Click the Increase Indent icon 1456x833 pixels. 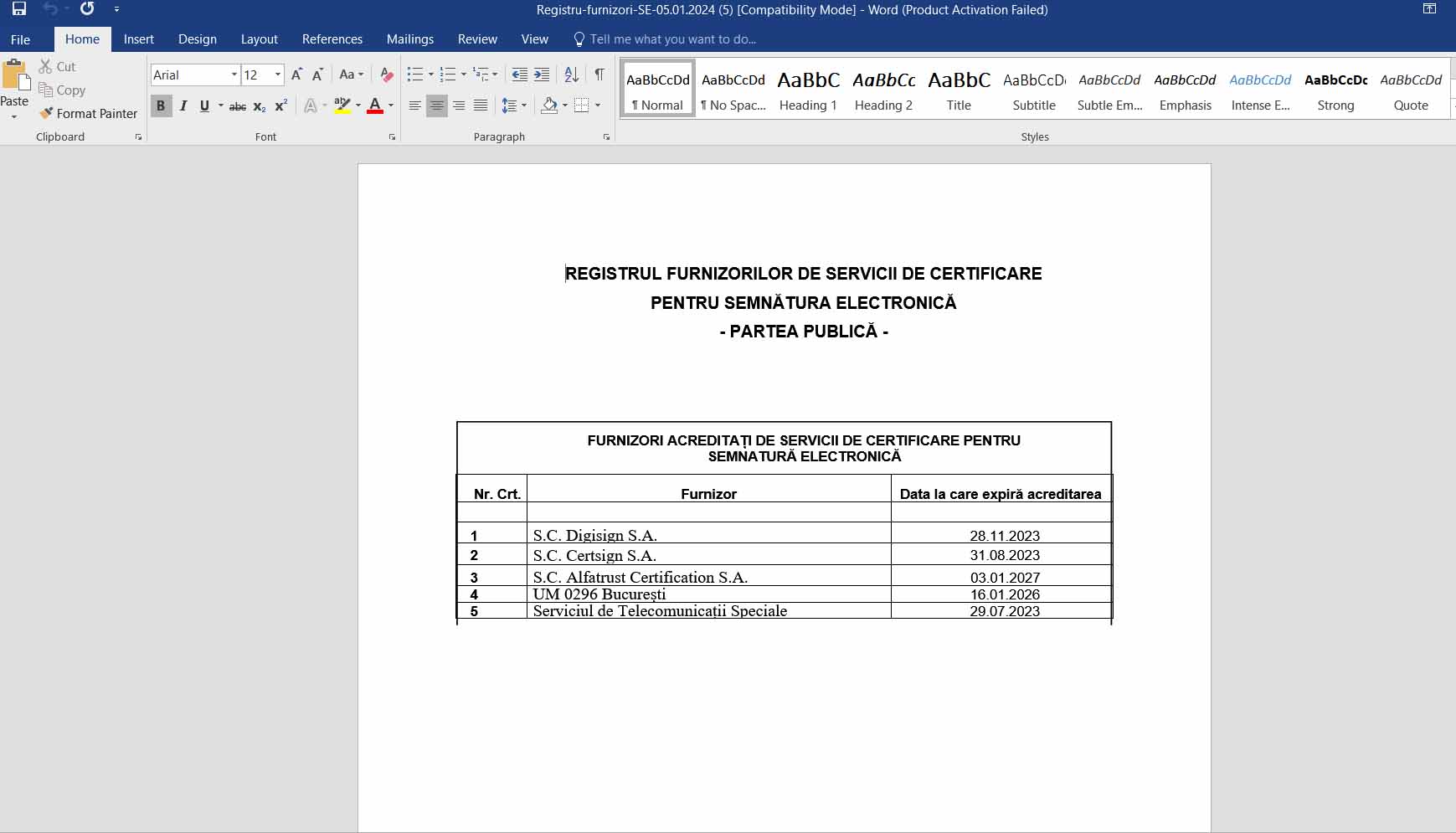click(542, 75)
